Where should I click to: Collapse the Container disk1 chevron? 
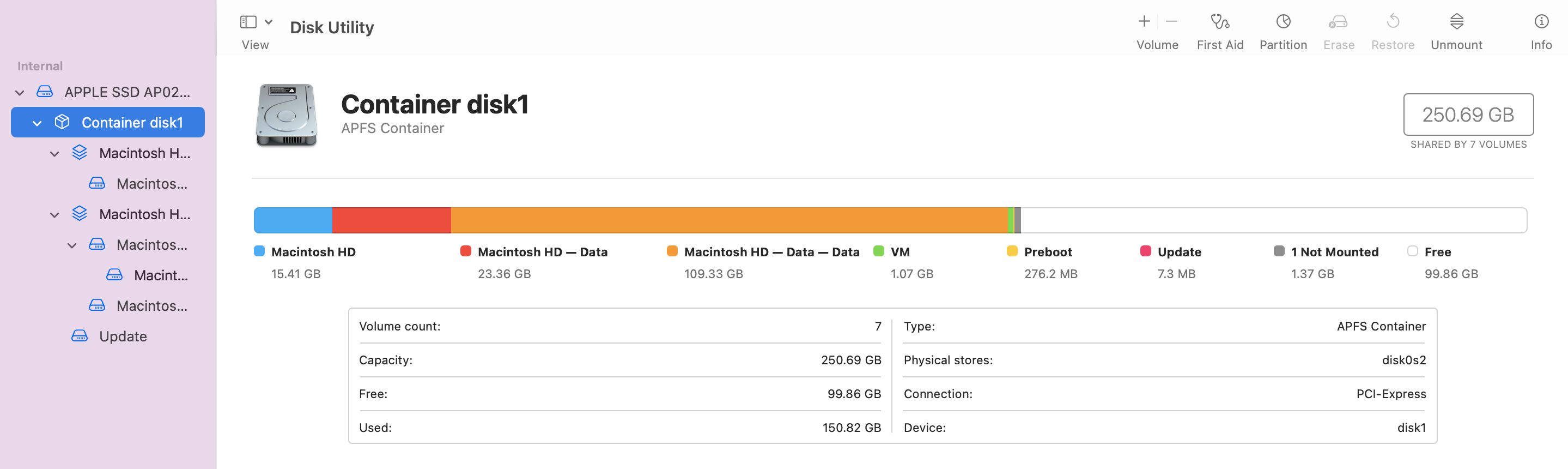(x=37, y=123)
